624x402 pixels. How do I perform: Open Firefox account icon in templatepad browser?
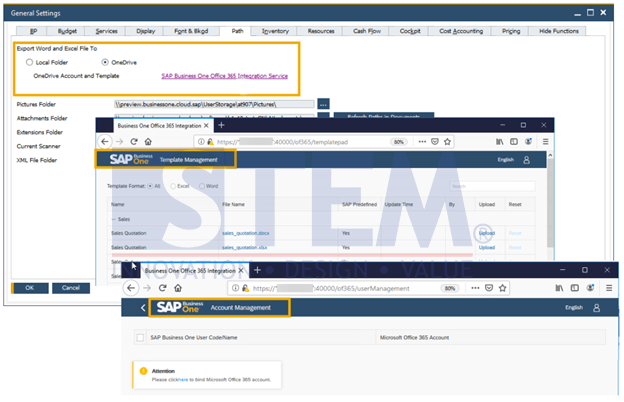point(528,142)
